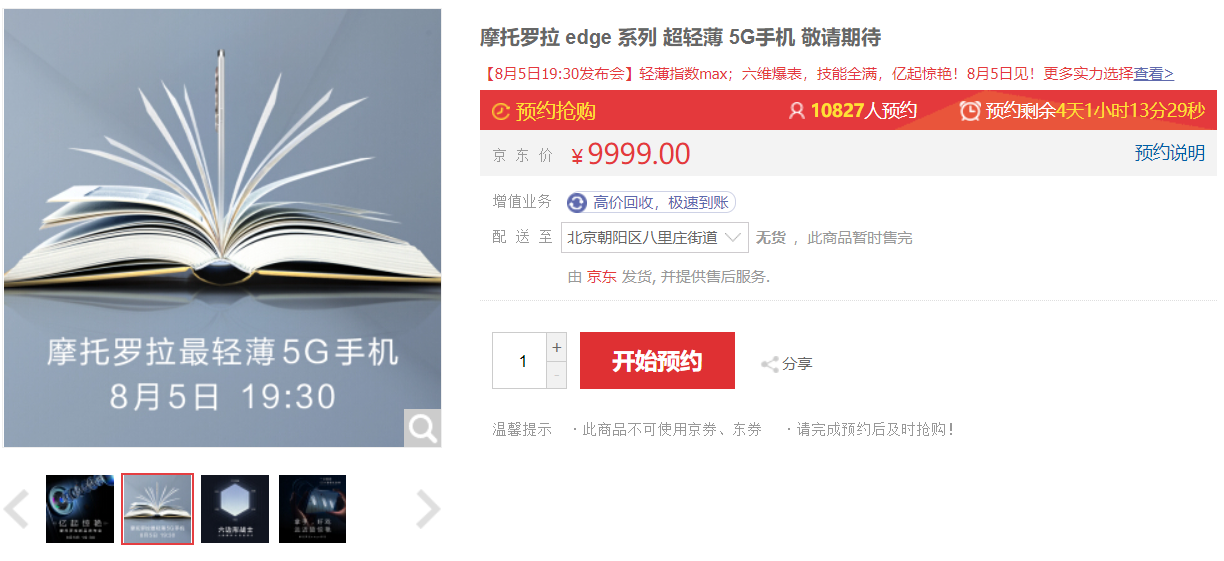1224x561 pixels.
Task: Click the left arrow of thumbnail carousel
Action: [16, 509]
